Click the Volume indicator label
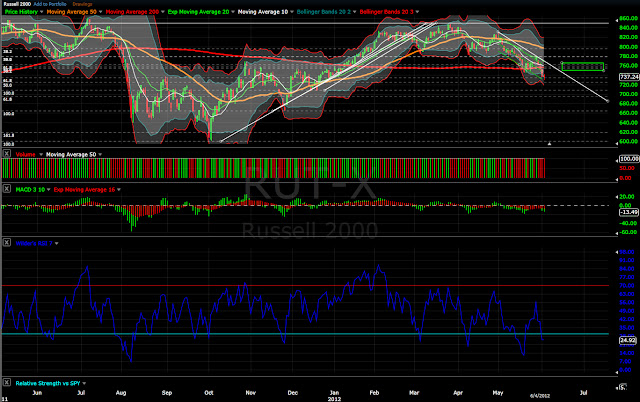The width and height of the screenshot is (640, 402). tap(26, 155)
